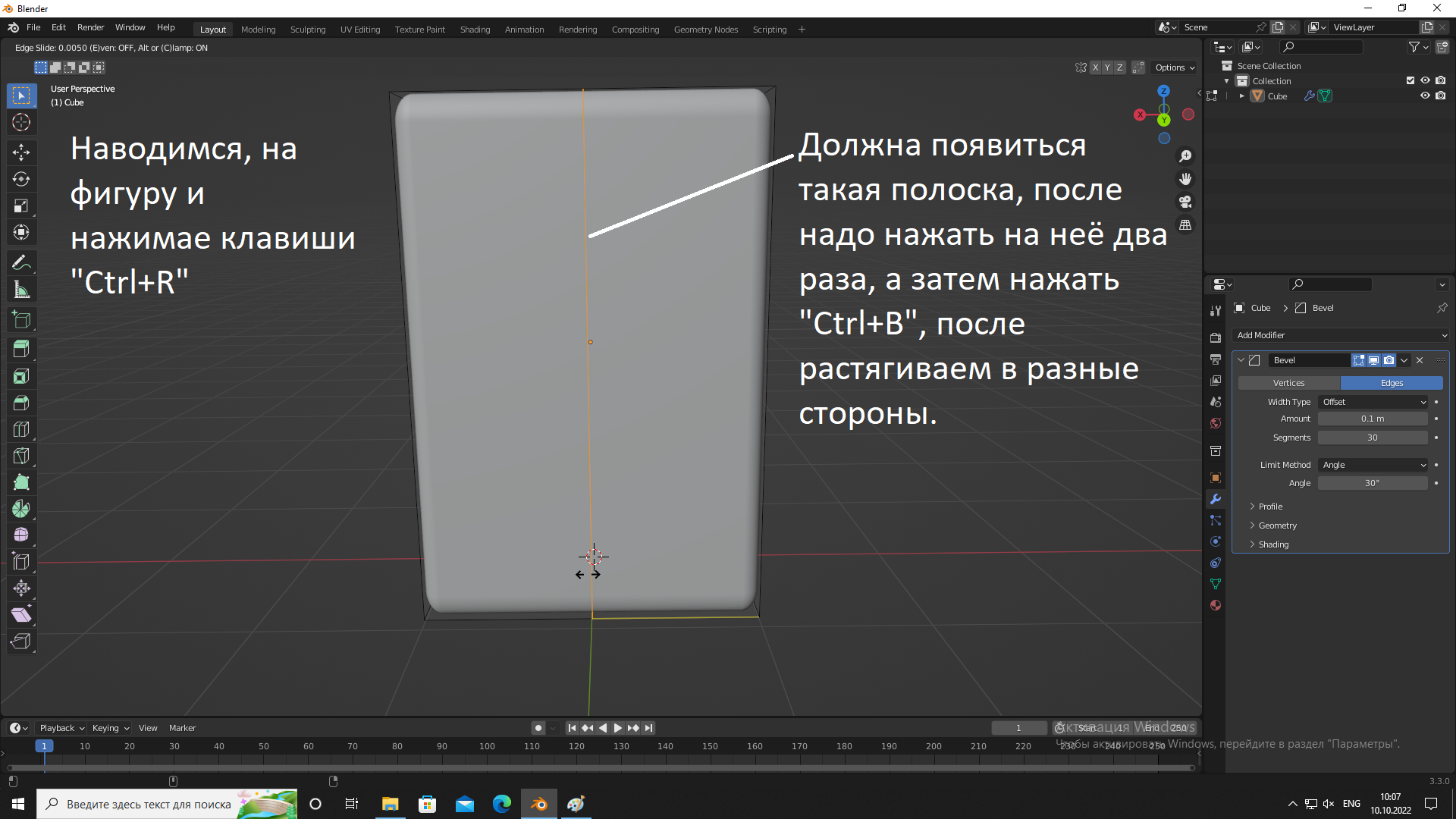Activate the Cursor tool
Screen dimensions: 1456x819
(21, 122)
